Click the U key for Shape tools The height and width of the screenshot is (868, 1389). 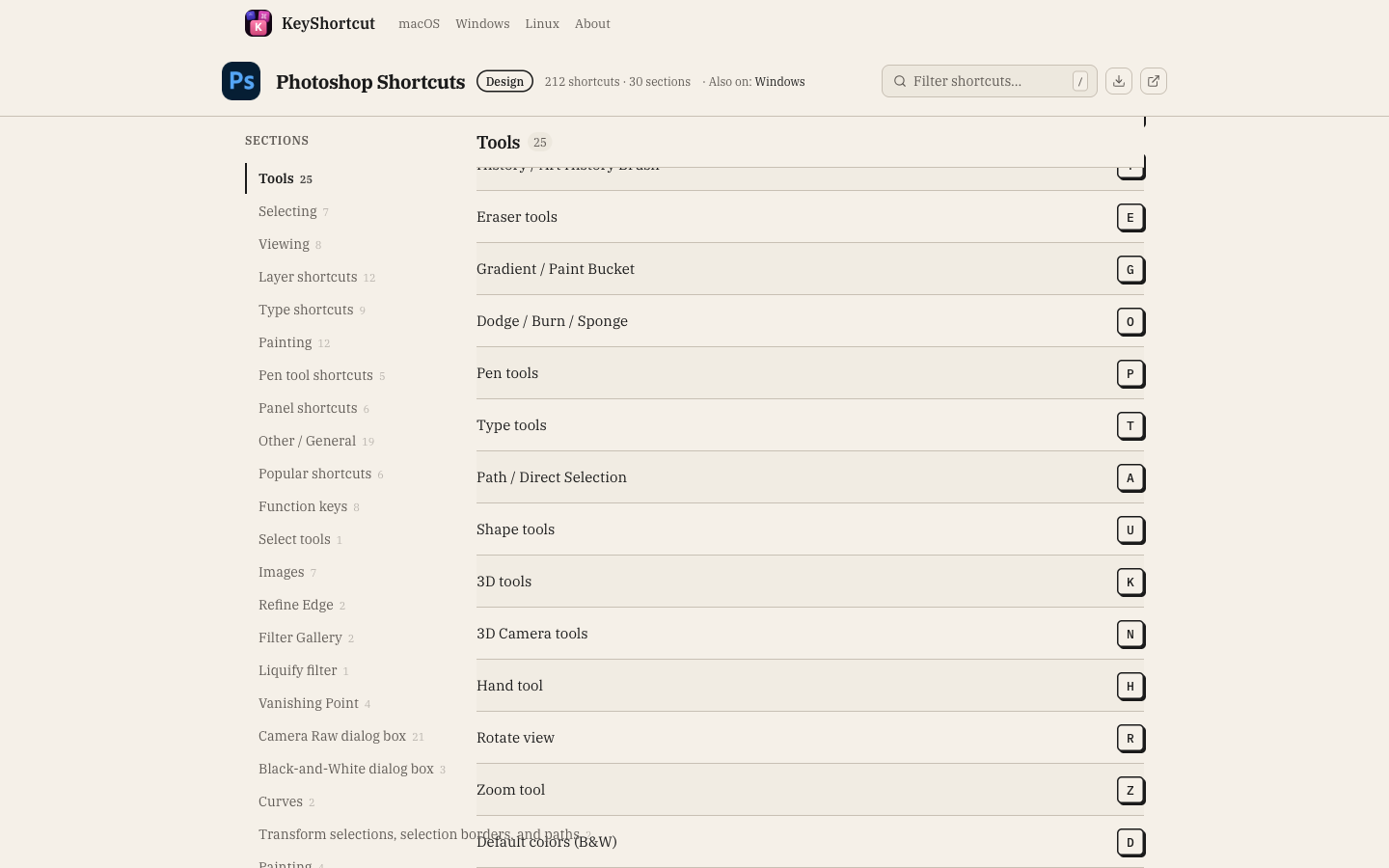point(1130,529)
